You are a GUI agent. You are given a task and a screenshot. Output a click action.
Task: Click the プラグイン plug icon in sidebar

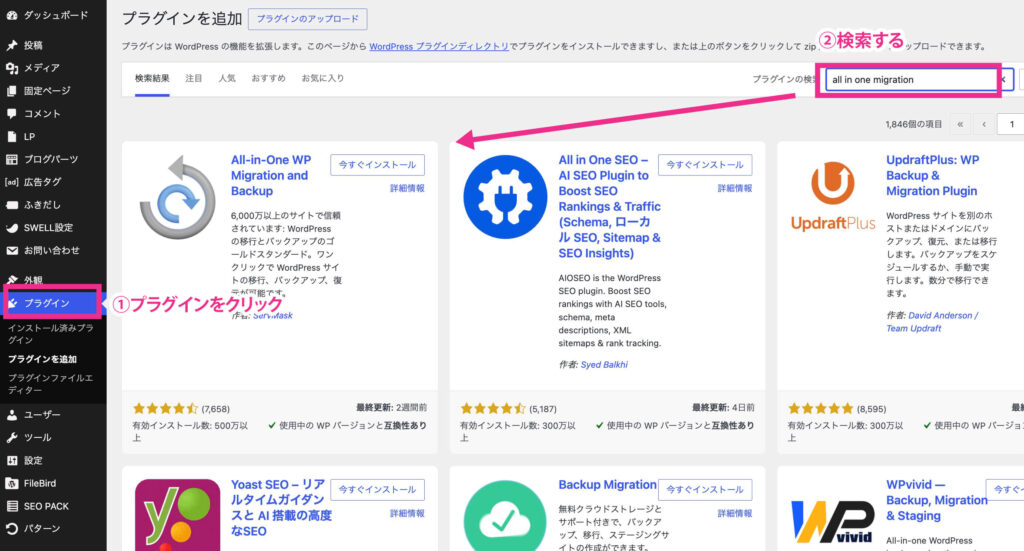(x=12, y=303)
